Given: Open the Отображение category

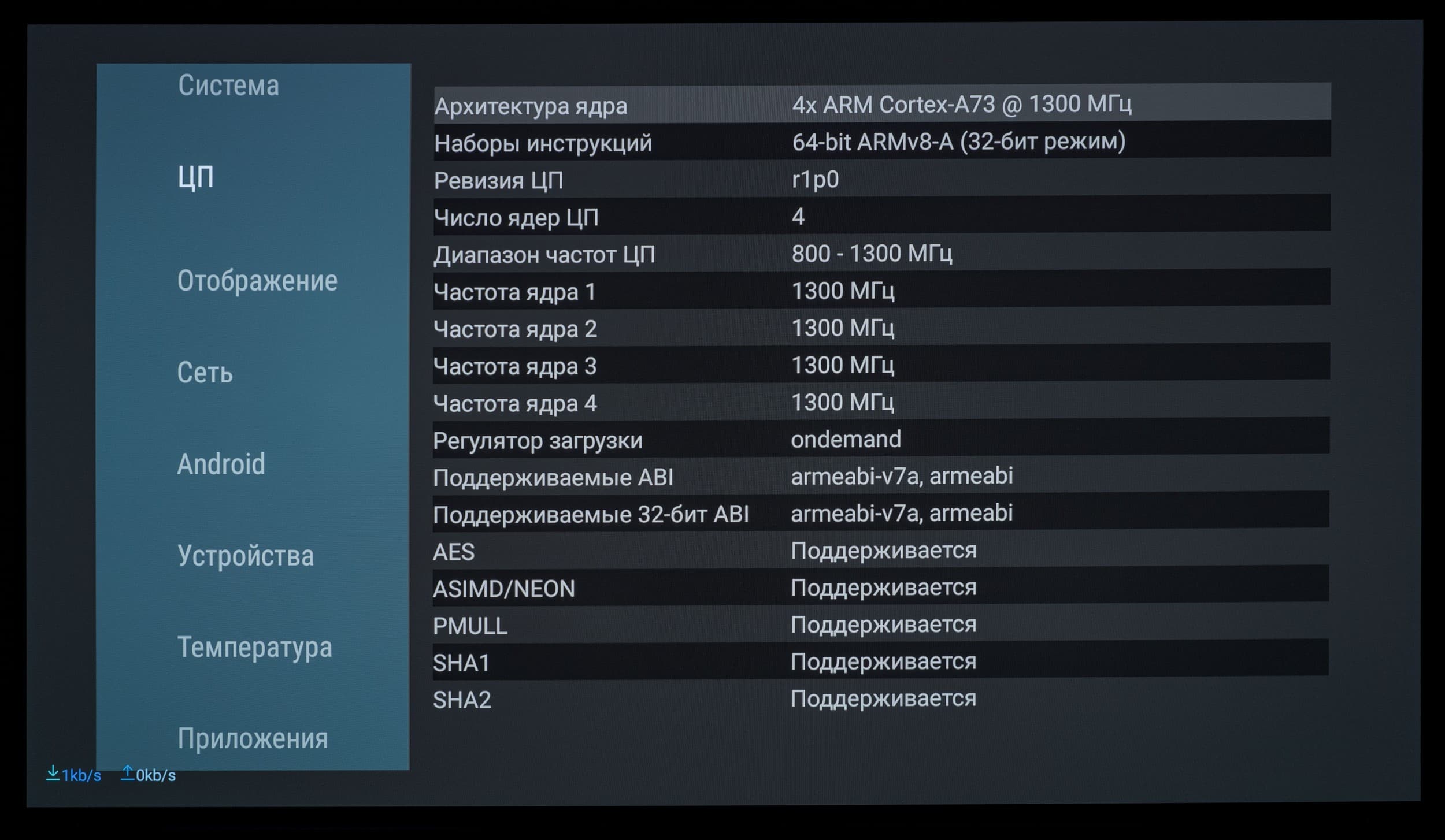Looking at the screenshot, I should tap(257, 281).
